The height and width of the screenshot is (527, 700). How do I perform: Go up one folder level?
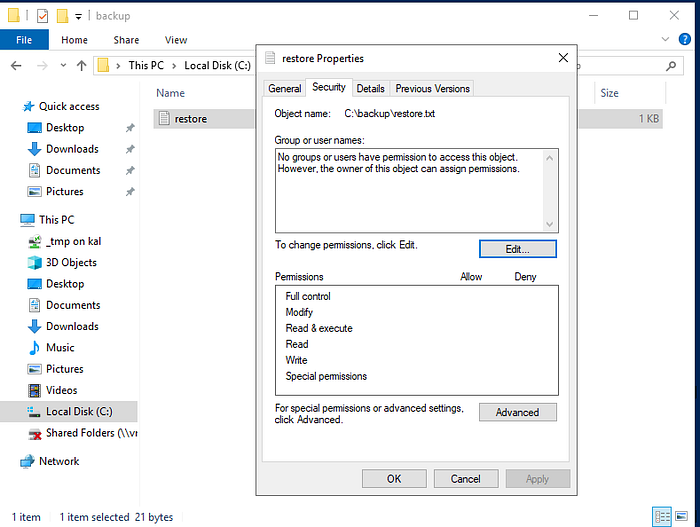(x=81, y=66)
